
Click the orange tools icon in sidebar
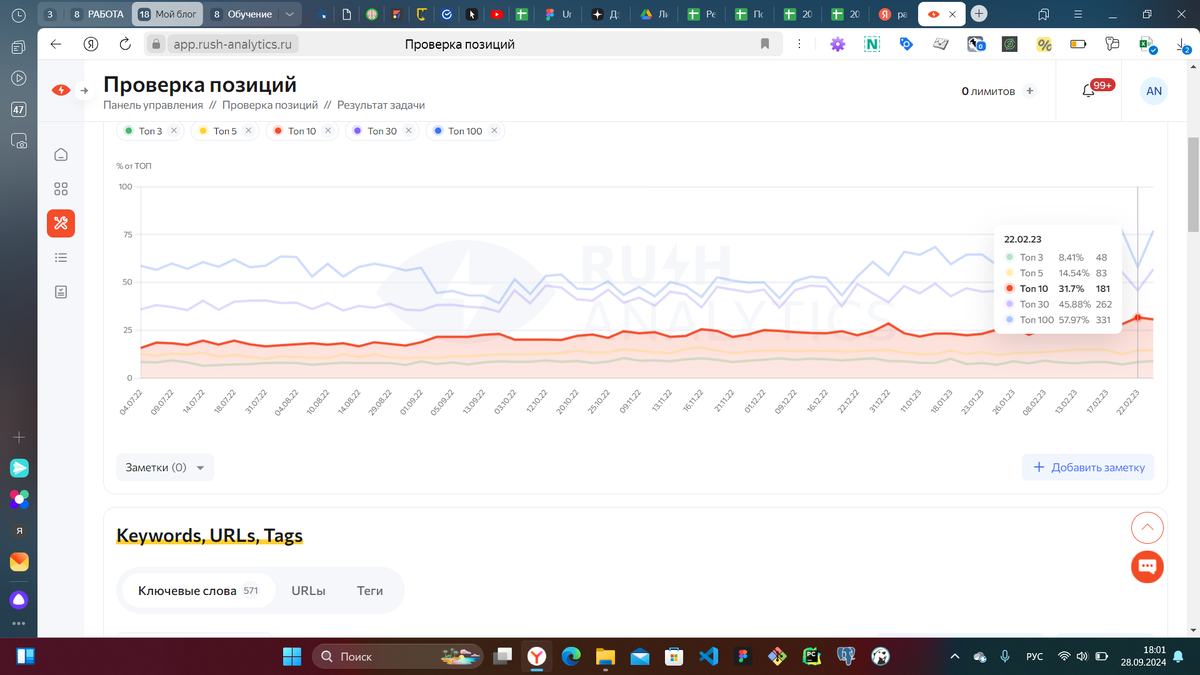pos(61,223)
